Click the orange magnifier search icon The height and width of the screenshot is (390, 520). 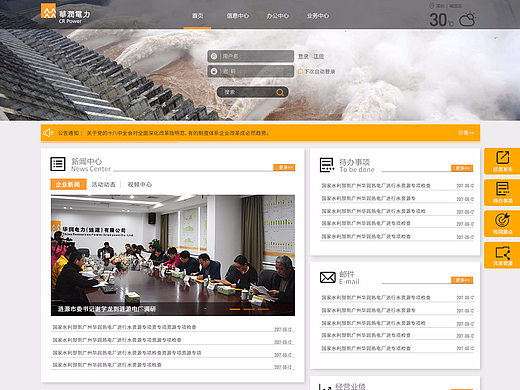tap(280, 92)
